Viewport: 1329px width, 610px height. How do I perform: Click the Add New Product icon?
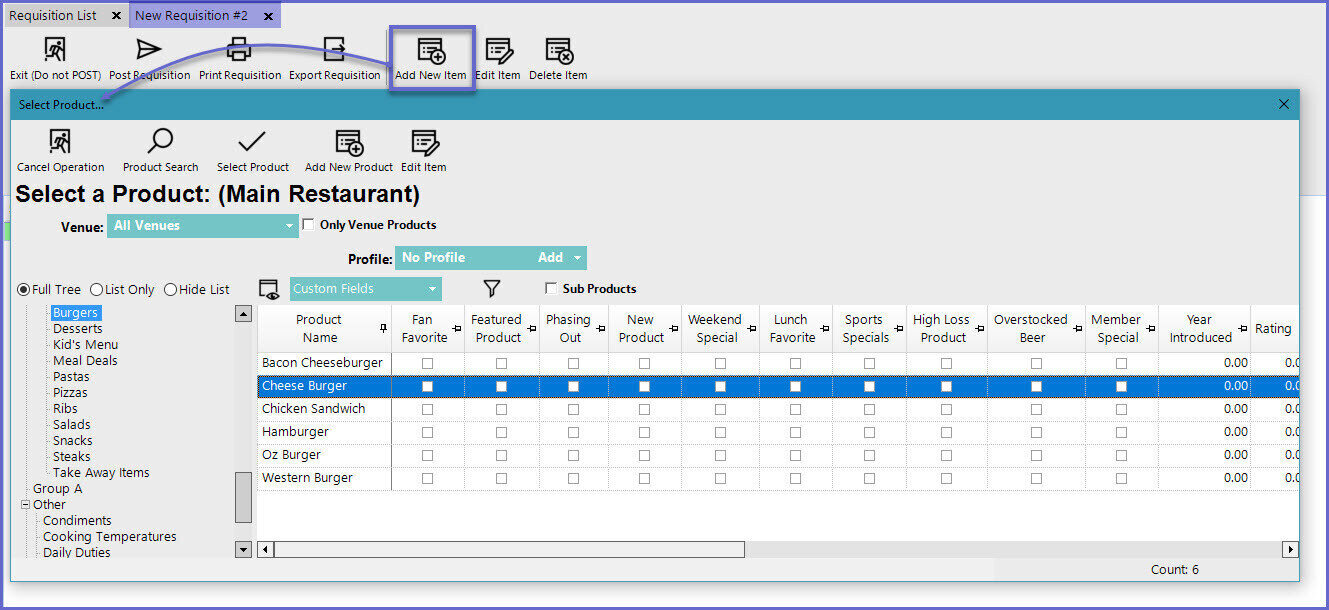348,143
